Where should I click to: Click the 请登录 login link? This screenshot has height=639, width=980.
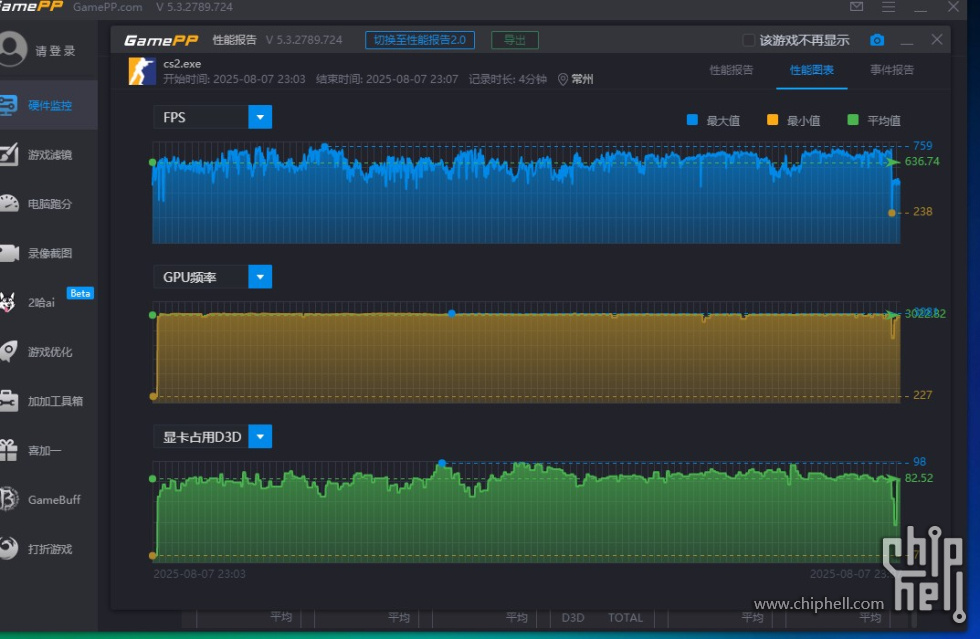(x=56, y=51)
